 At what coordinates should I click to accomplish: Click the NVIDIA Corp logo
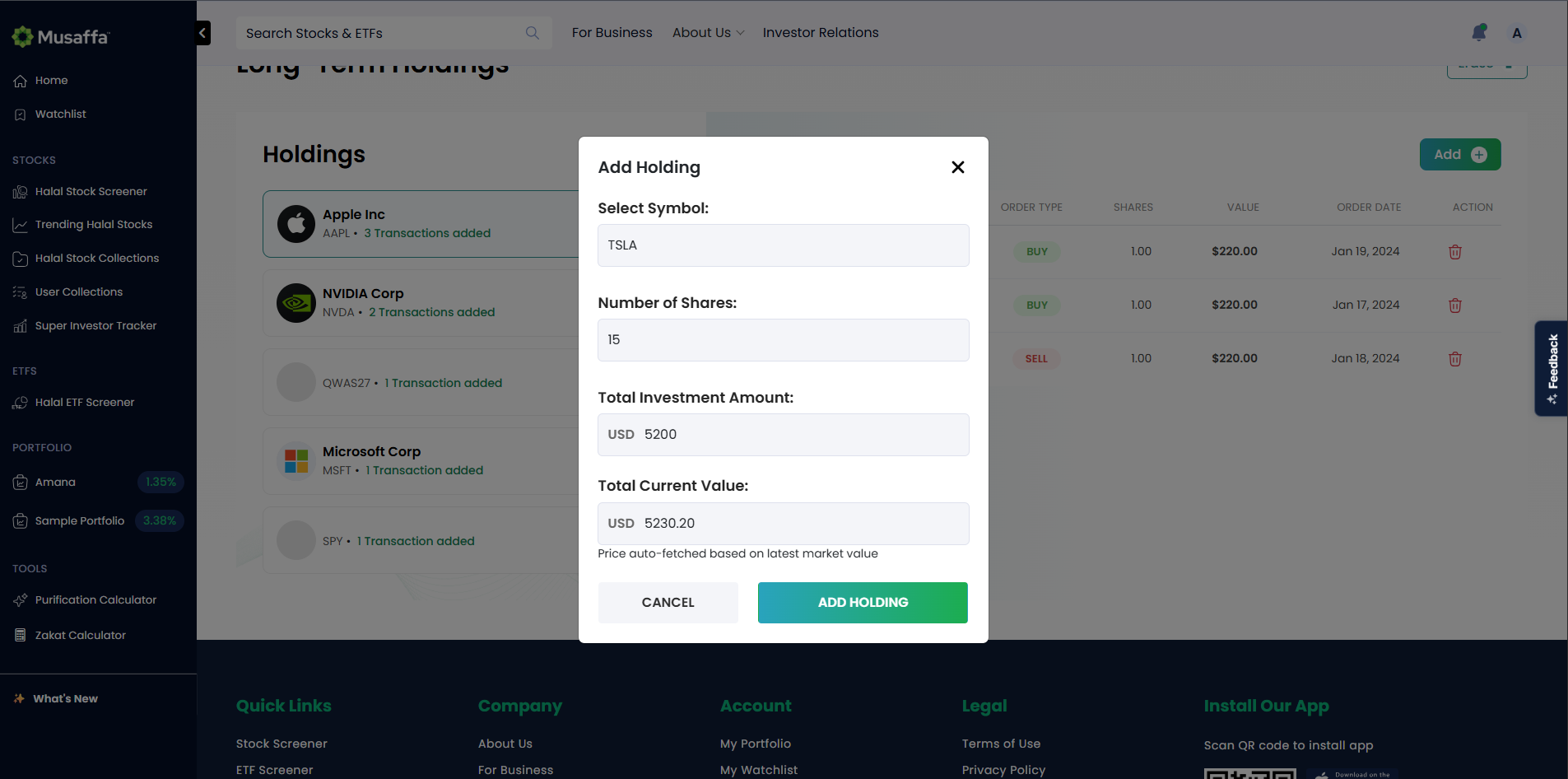click(x=296, y=303)
